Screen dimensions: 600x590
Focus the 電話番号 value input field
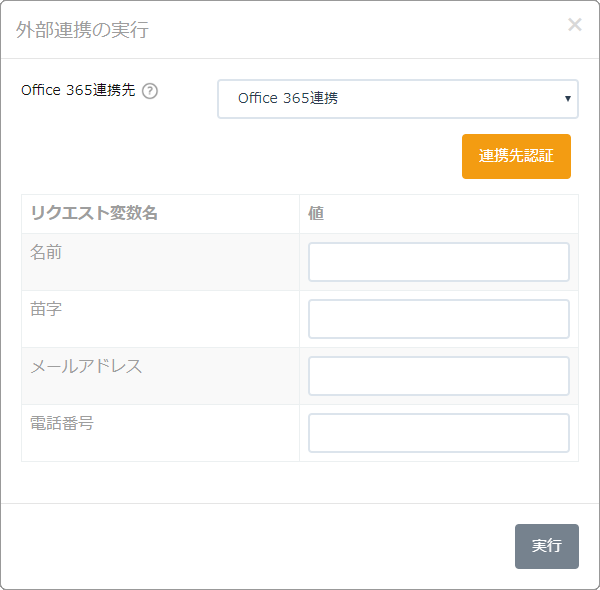pos(439,433)
